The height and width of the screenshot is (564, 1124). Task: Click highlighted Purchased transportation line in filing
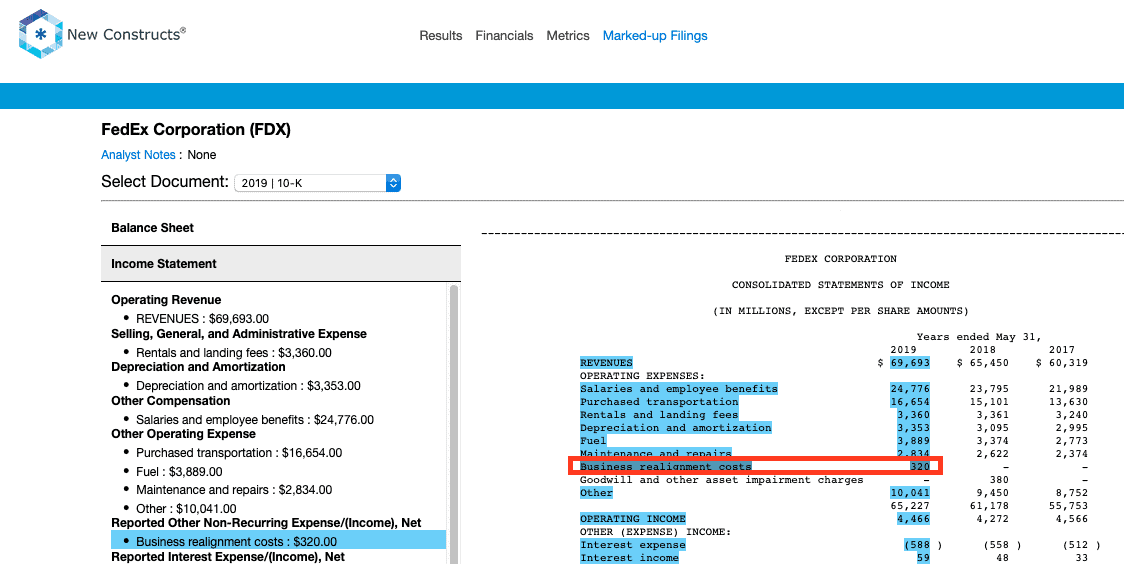point(659,402)
